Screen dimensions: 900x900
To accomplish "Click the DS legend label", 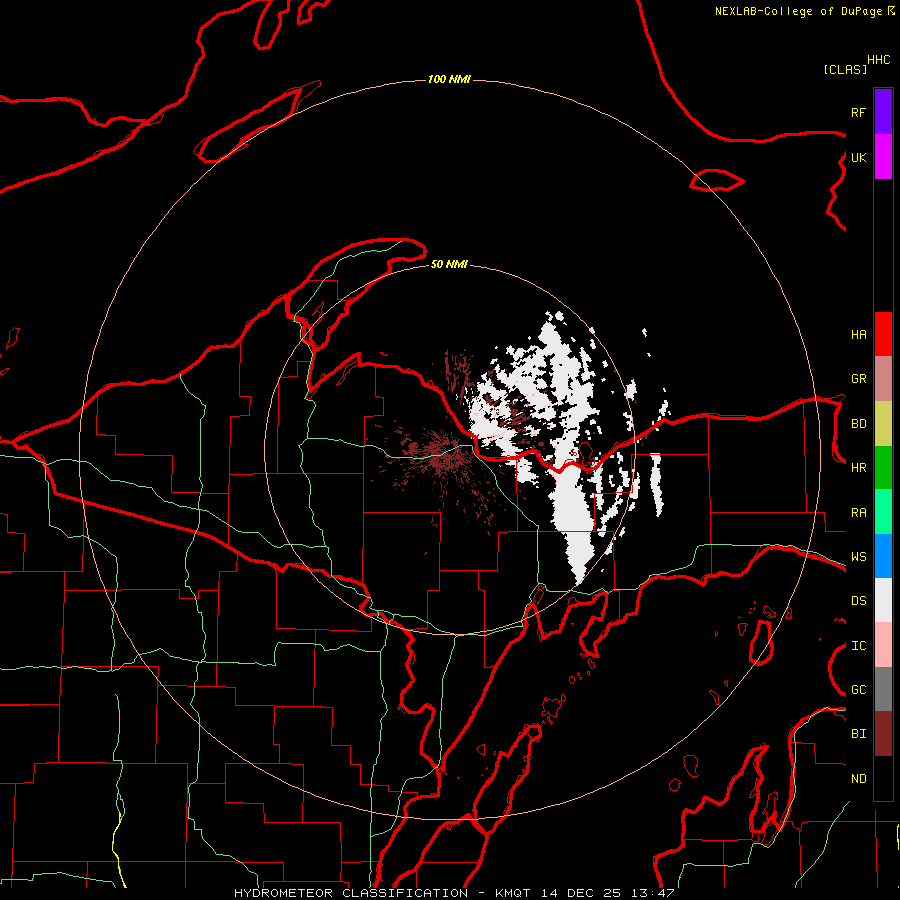I will [x=858, y=601].
